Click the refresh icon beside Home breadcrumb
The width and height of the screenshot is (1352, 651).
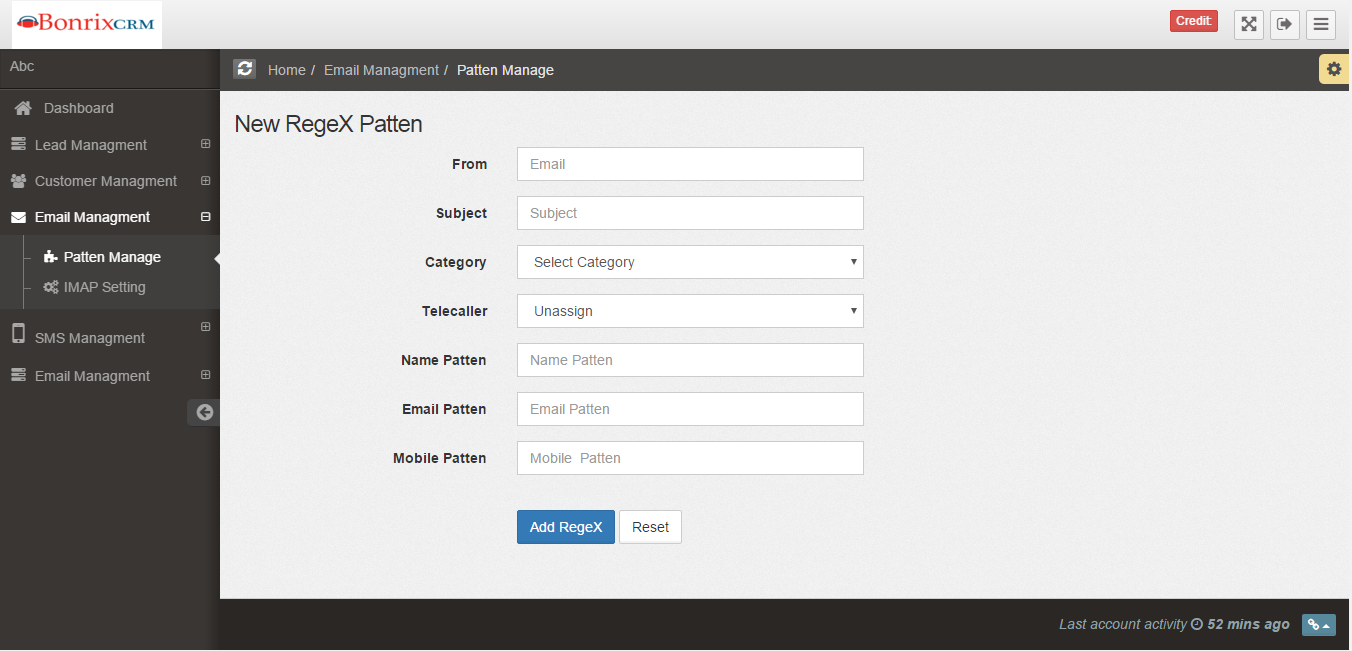(245, 69)
